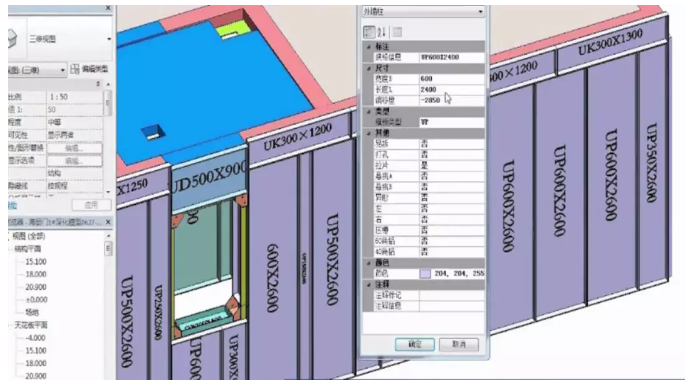The width and height of the screenshot is (699, 391).
Task: Click scale value 1 : 50 field
Action: [x=74, y=97]
